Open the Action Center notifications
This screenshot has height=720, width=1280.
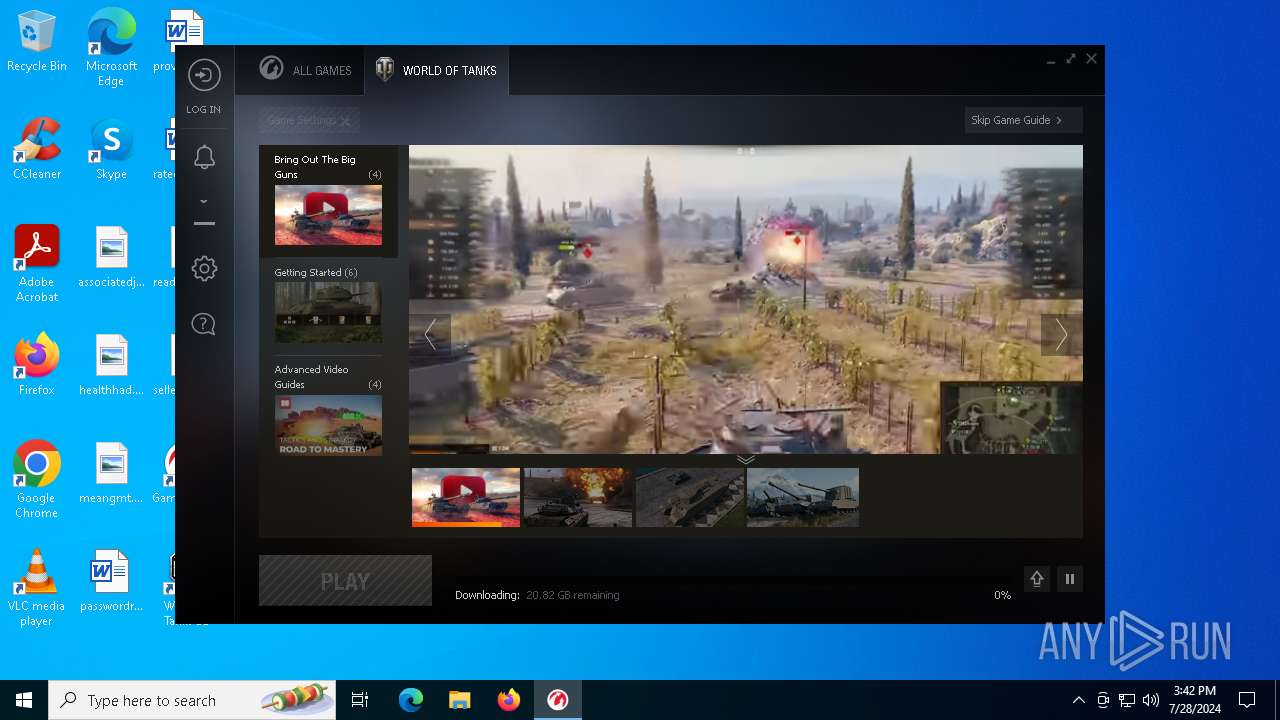(x=1247, y=700)
